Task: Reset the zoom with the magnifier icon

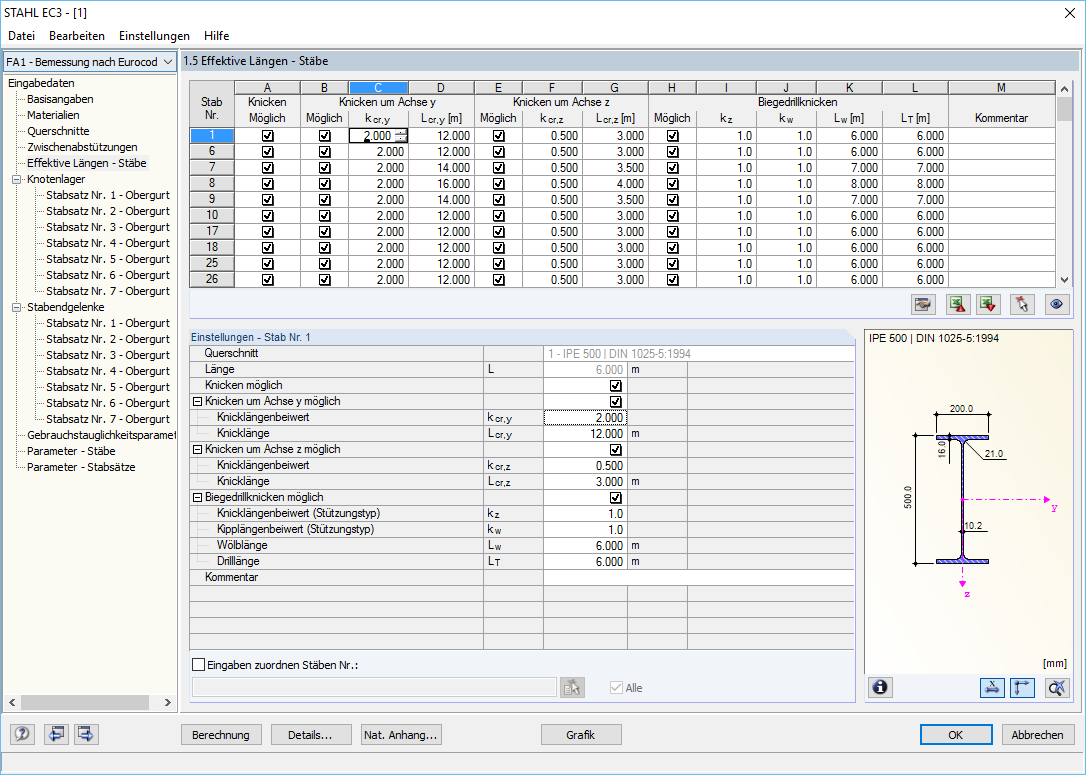Action: point(1057,688)
